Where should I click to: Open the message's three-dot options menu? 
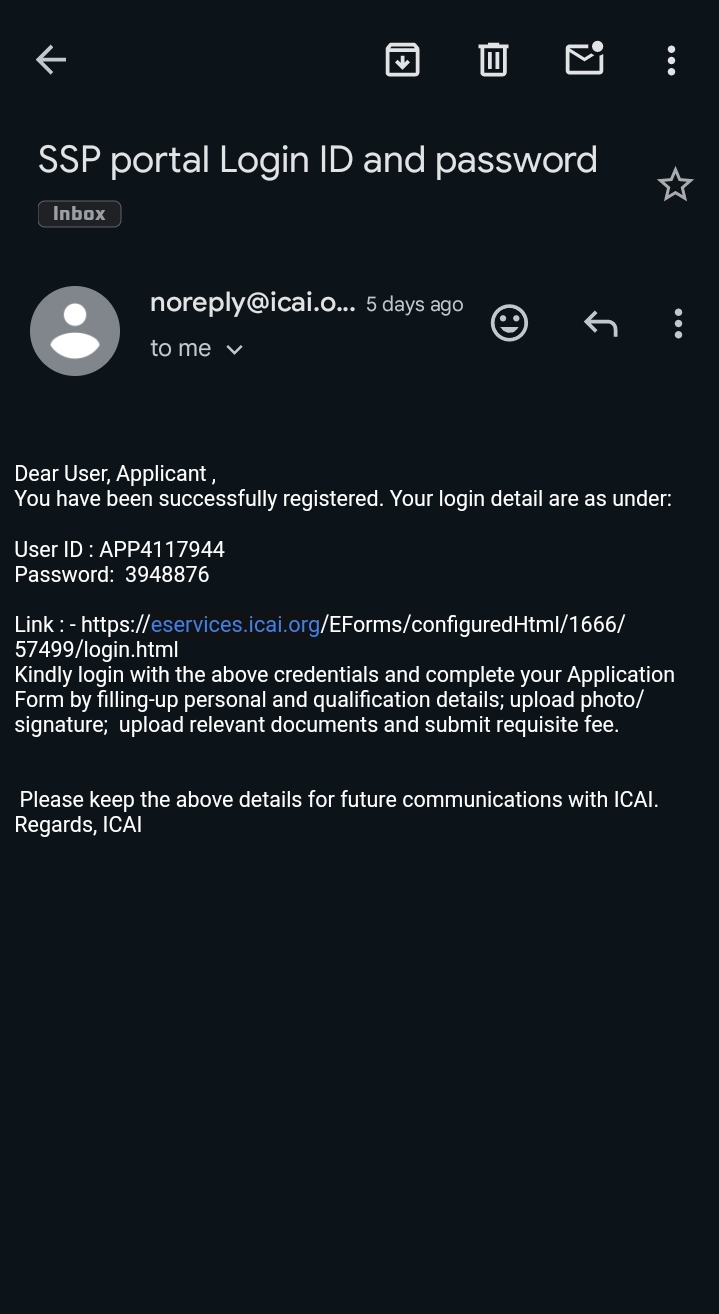(x=678, y=323)
